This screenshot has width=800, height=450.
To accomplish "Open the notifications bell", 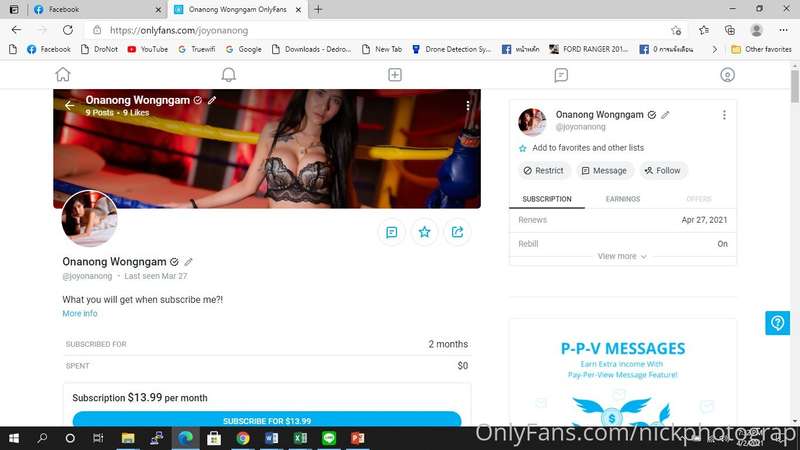I will (229, 75).
